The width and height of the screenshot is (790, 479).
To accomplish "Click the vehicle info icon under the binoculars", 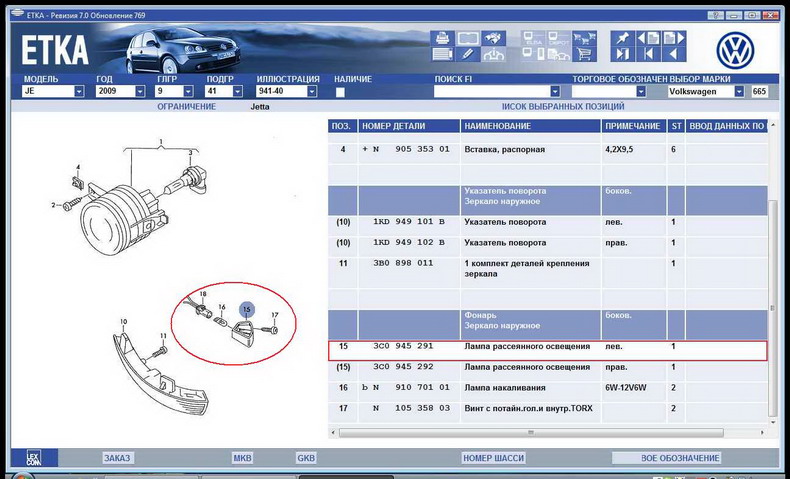I will pyautogui.click(x=494, y=54).
